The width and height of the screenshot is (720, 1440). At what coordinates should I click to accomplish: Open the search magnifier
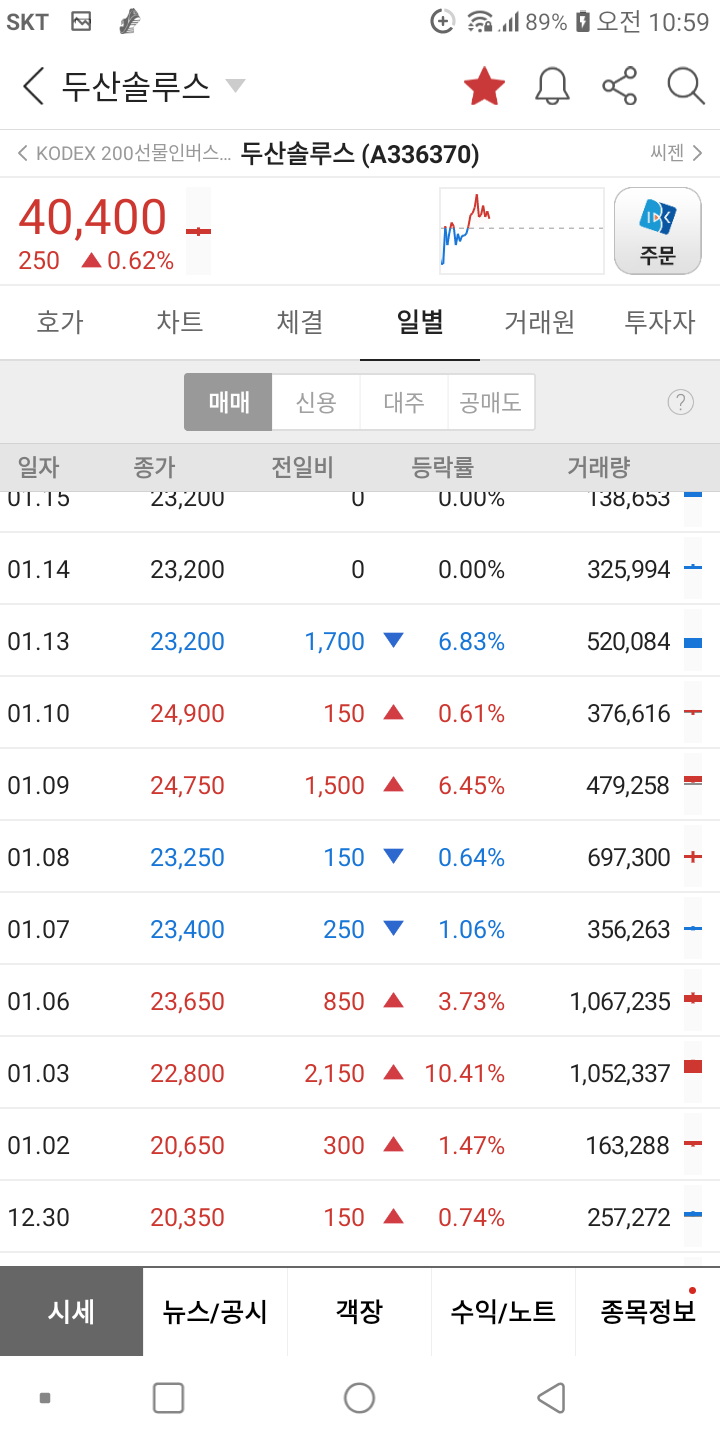[686, 86]
